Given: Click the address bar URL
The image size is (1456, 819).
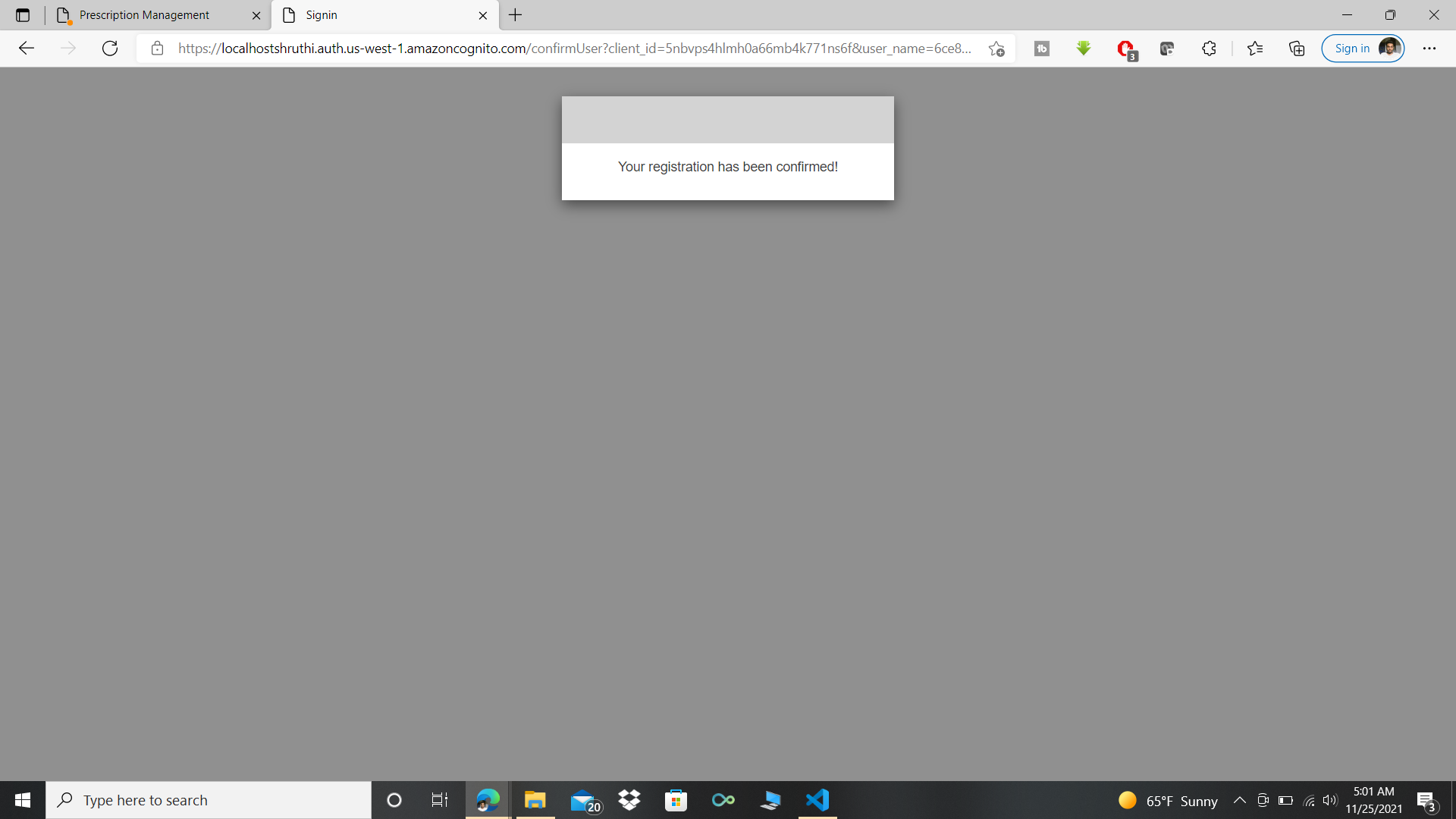Looking at the screenshot, I should (x=574, y=49).
